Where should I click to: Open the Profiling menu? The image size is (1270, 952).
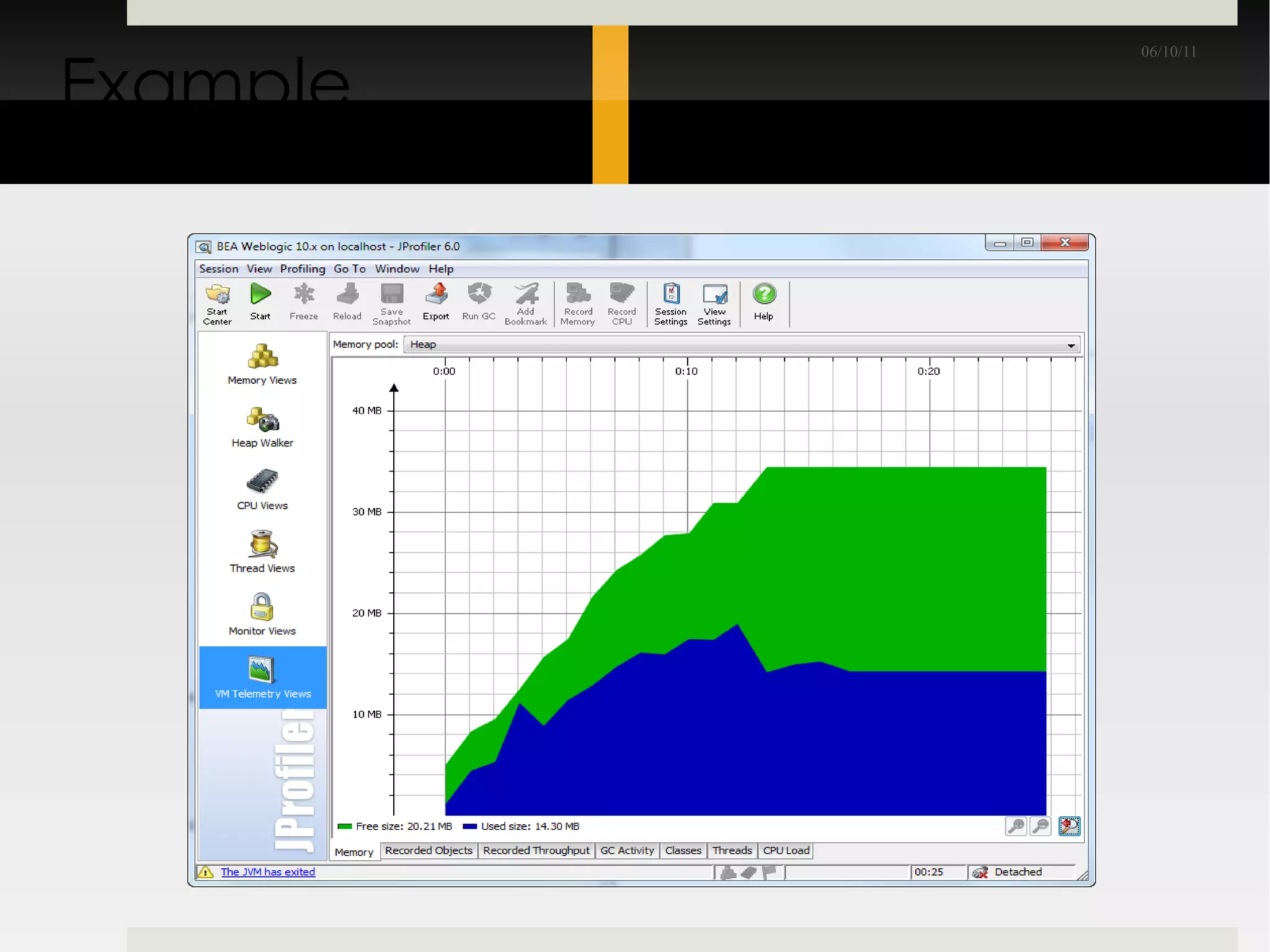pos(302,269)
